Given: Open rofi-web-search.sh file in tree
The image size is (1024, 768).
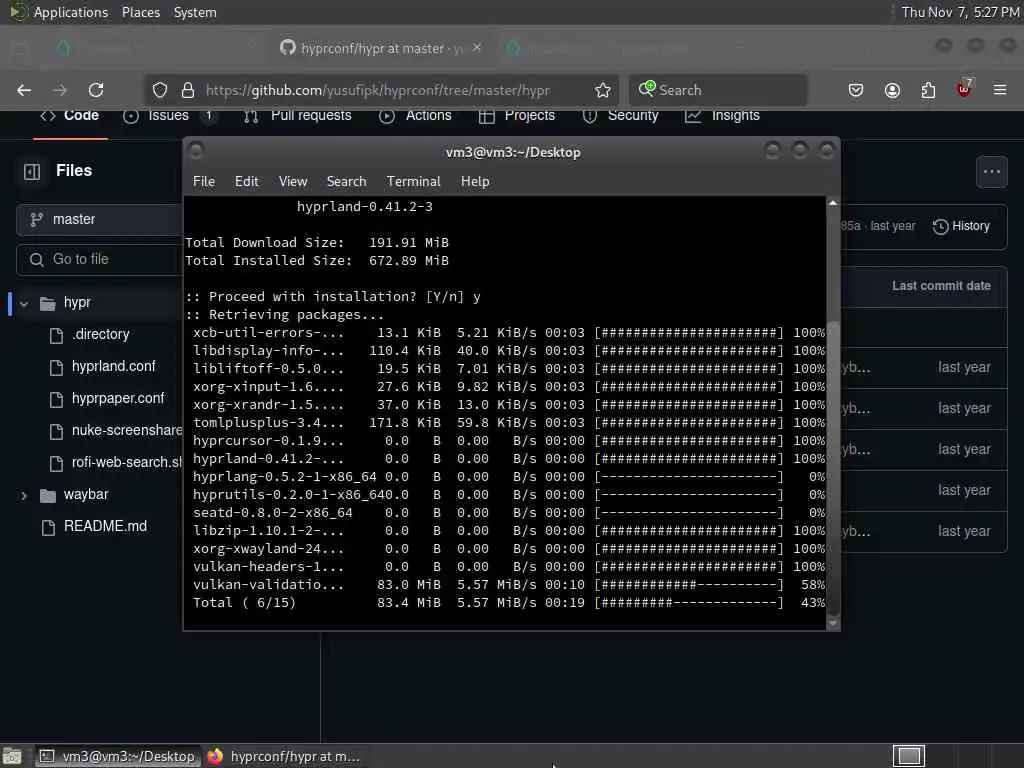Looking at the screenshot, I should click(x=127, y=462).
